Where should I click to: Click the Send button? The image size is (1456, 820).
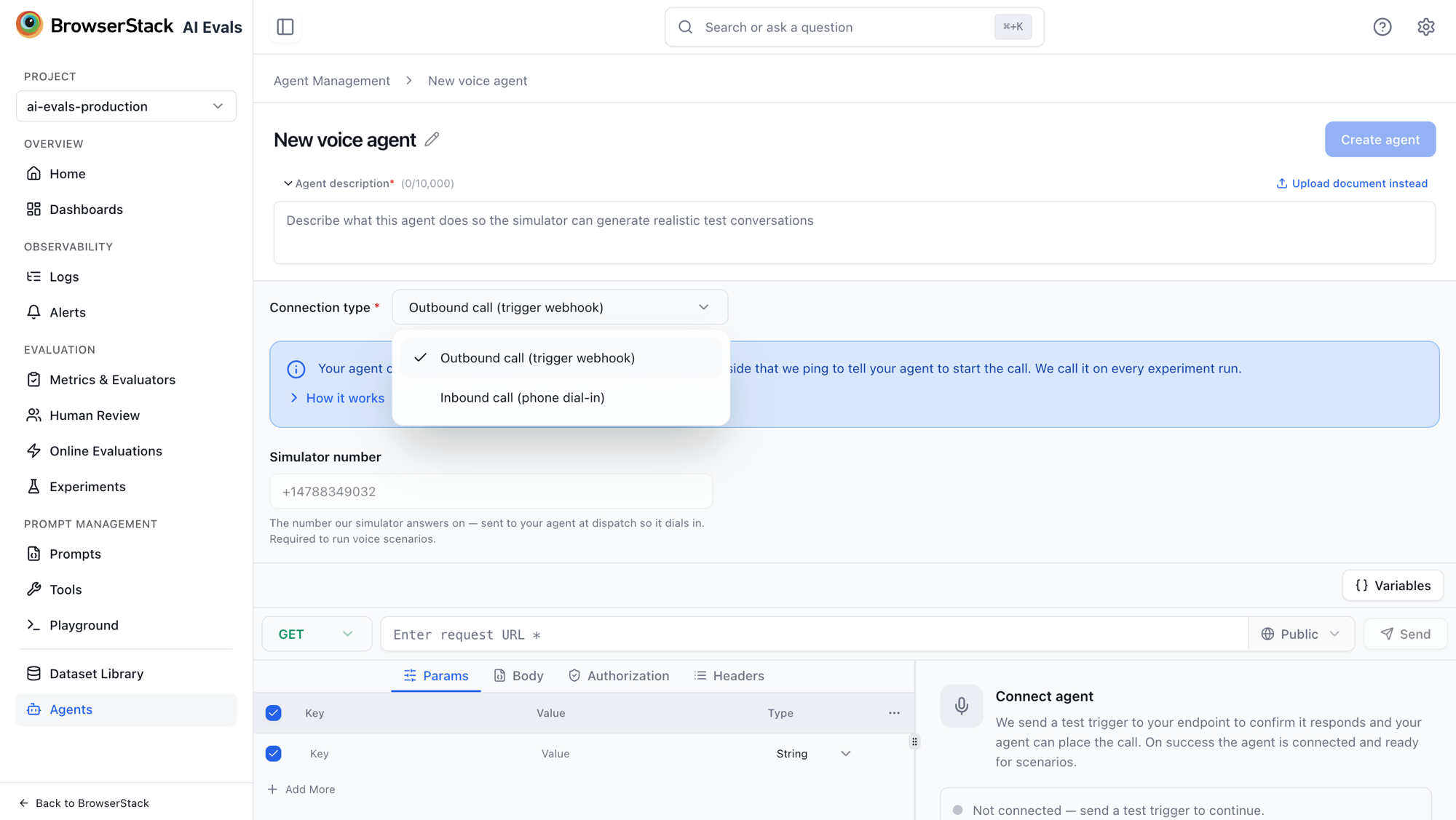pyautogui.click(x=1405, y=634)
